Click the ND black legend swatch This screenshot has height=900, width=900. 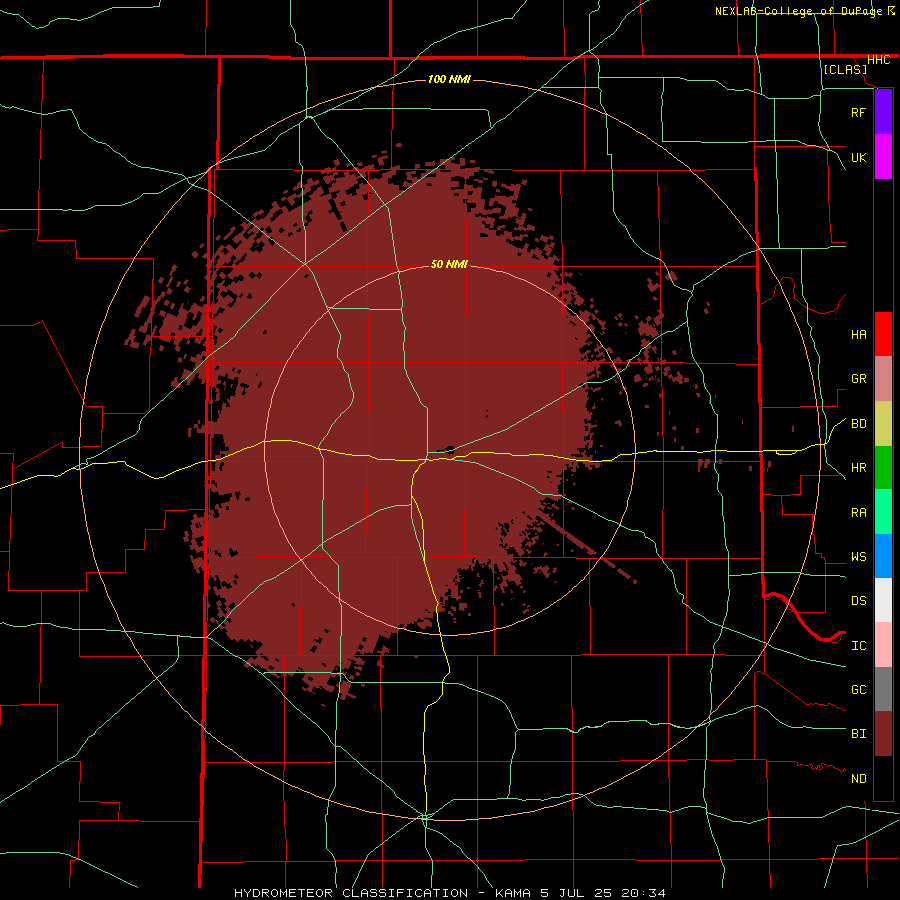point(883,778)
